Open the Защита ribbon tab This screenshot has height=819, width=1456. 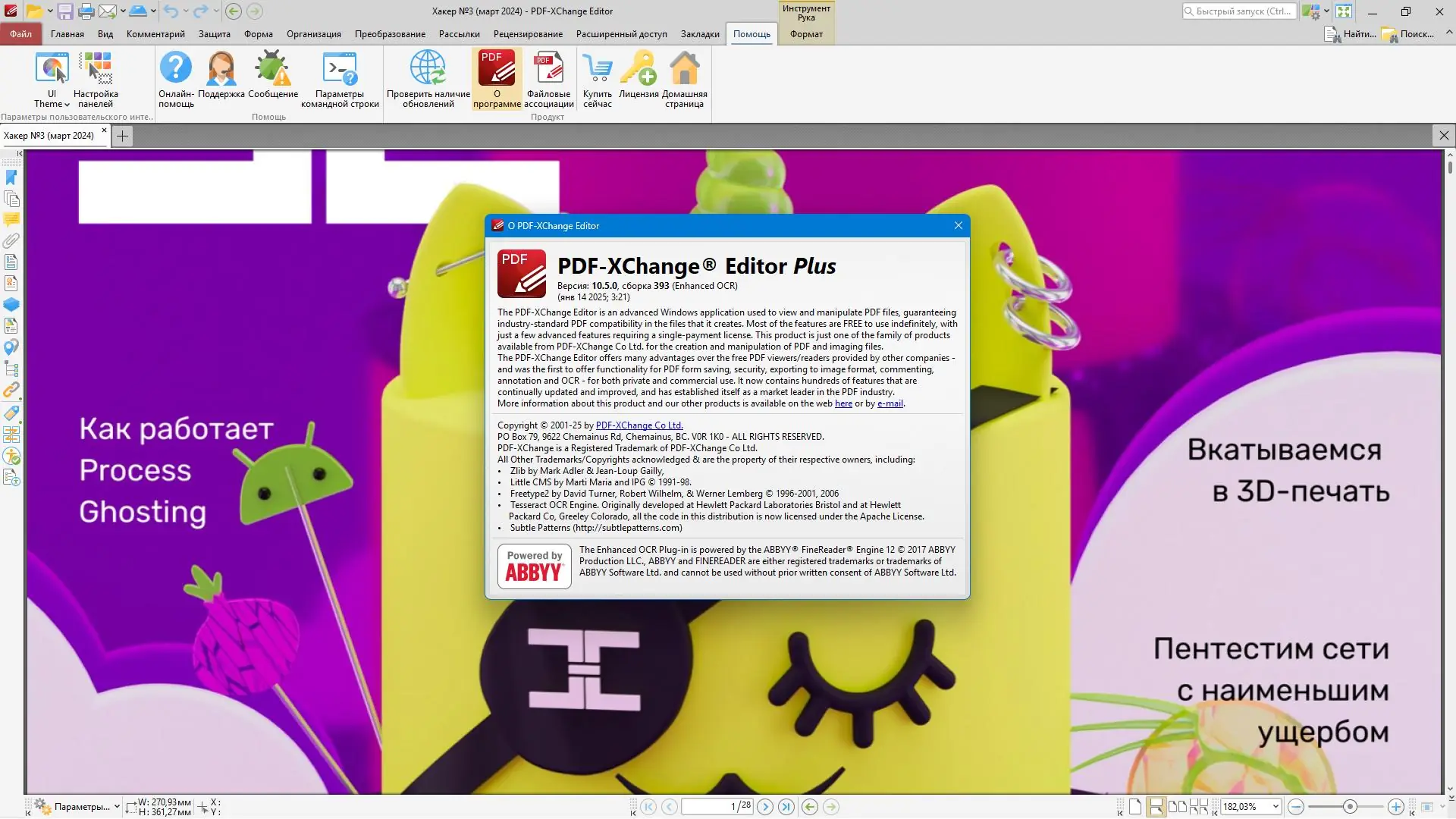pyautogui.click(x=214, y=34)
